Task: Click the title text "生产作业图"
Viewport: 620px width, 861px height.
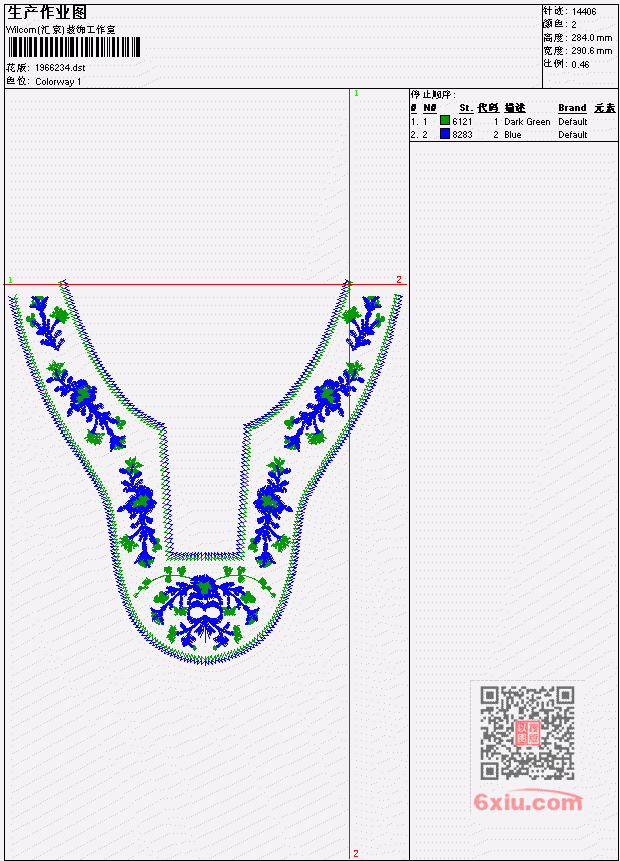Action: click(x=47, y=12)
